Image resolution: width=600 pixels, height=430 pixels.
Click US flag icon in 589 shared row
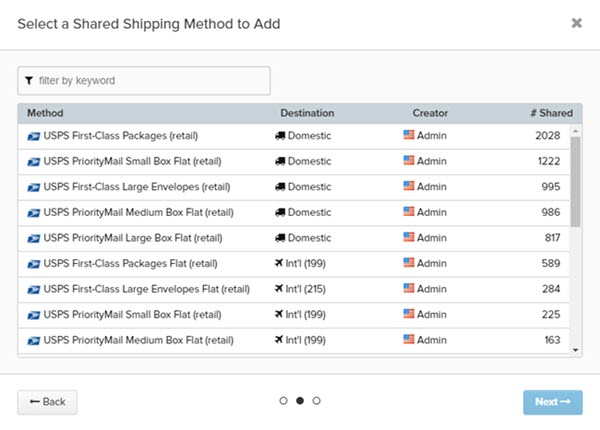(x=409, y=263)
